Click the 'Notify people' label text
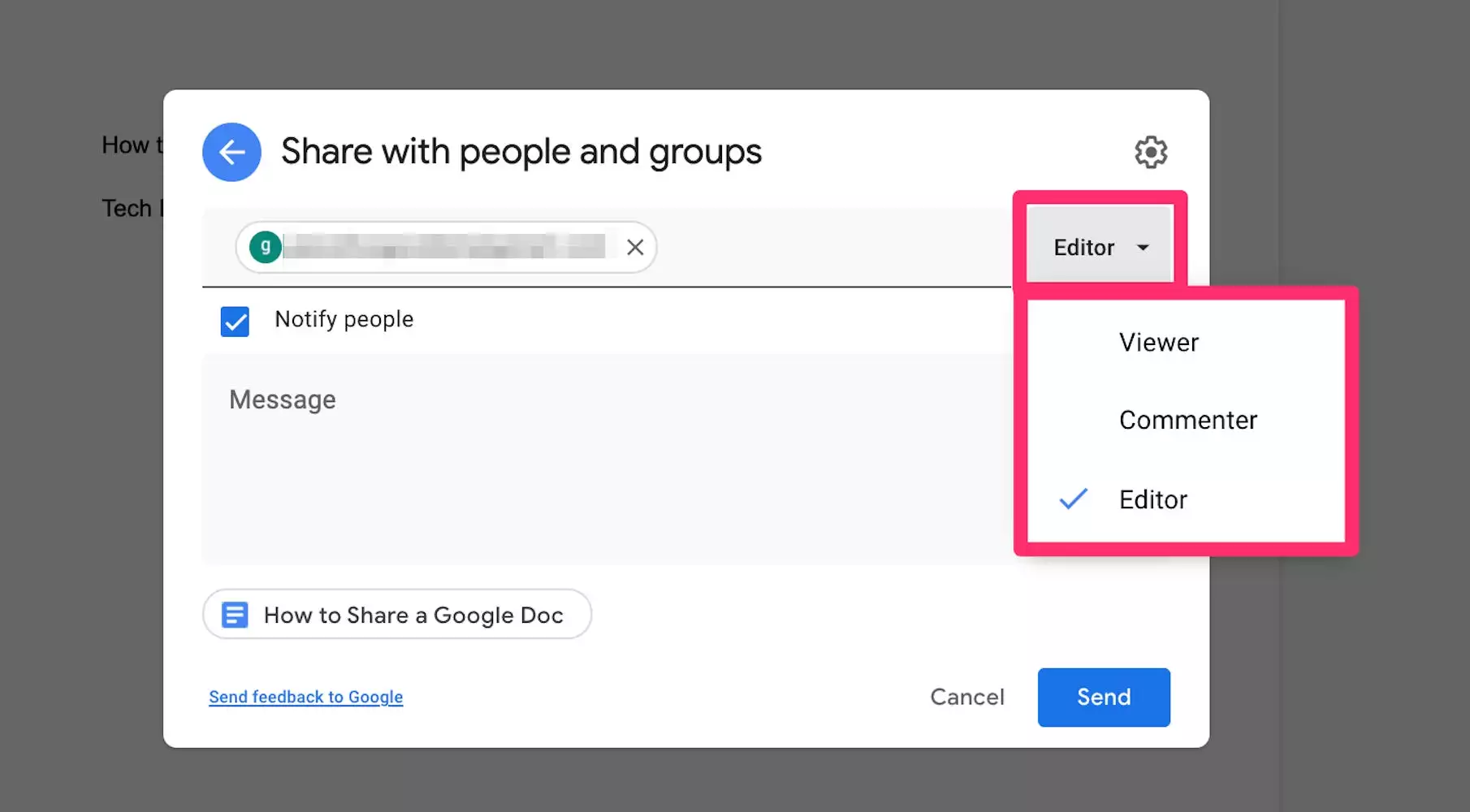Viewport: 1470px width, 812px height. (344, 319)
